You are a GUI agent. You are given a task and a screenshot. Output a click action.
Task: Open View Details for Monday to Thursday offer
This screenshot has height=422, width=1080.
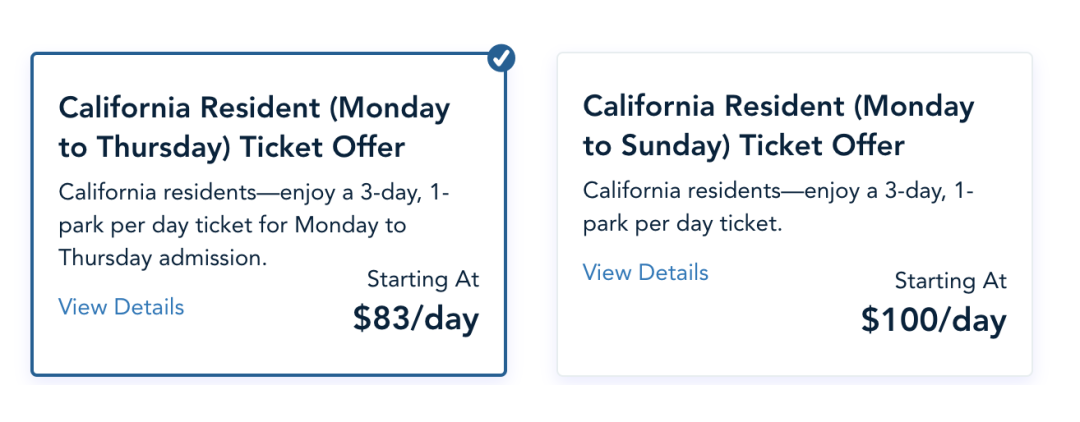tap(121, 306)
